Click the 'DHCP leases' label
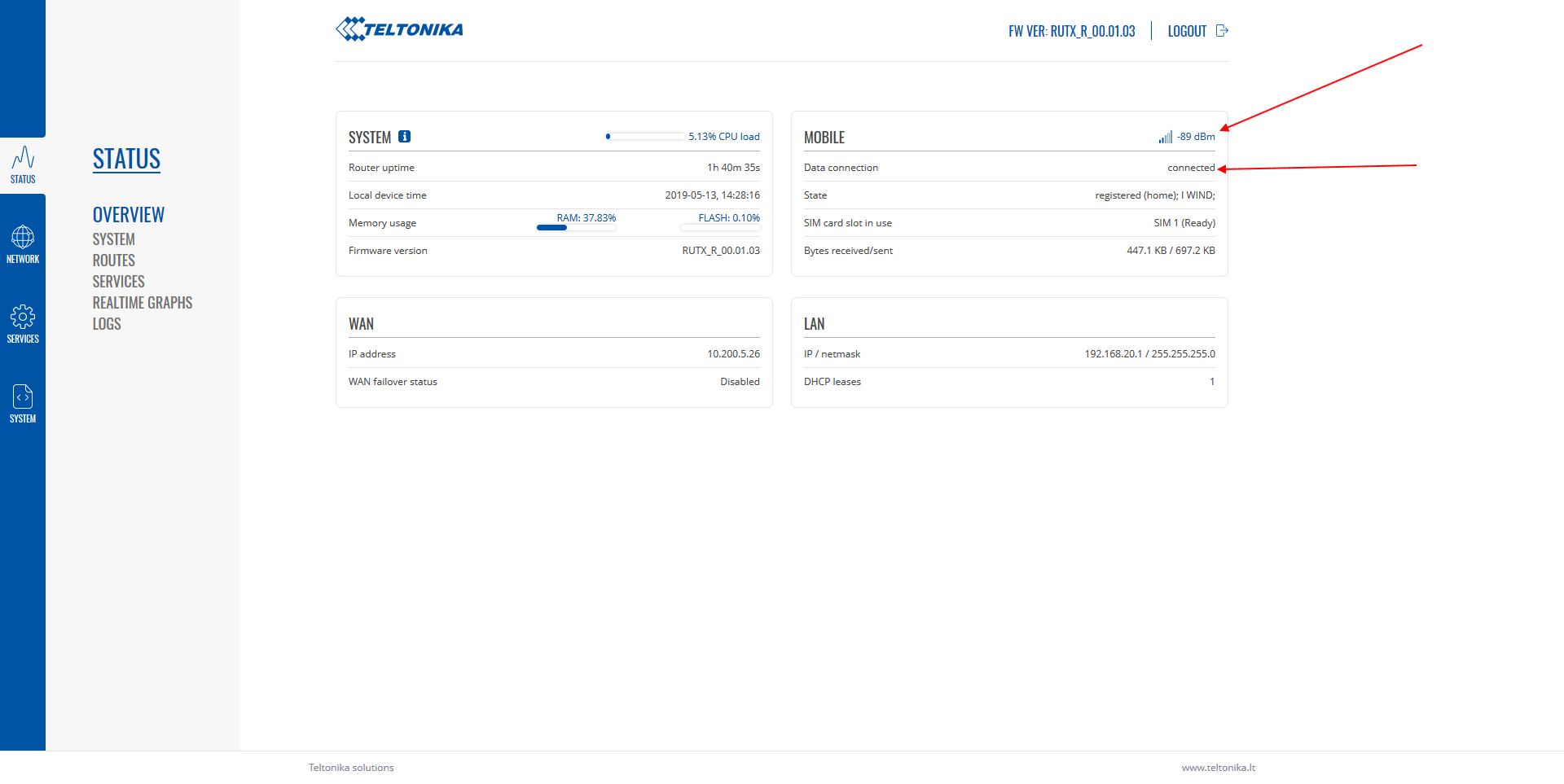The height and width of the screenshot is (784, 1564). [833, 382]
